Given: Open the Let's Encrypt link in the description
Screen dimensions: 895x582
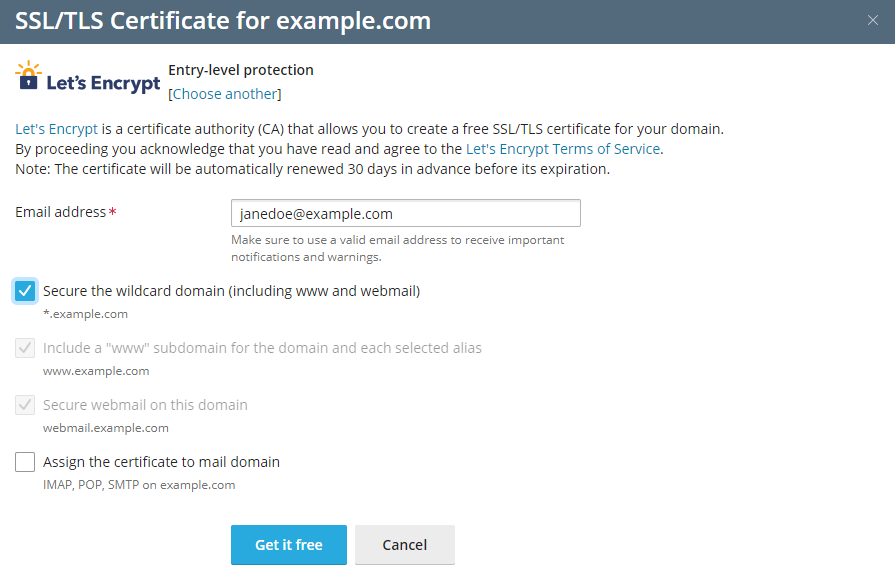Looking at the screenshot, I should coord(56,129).
